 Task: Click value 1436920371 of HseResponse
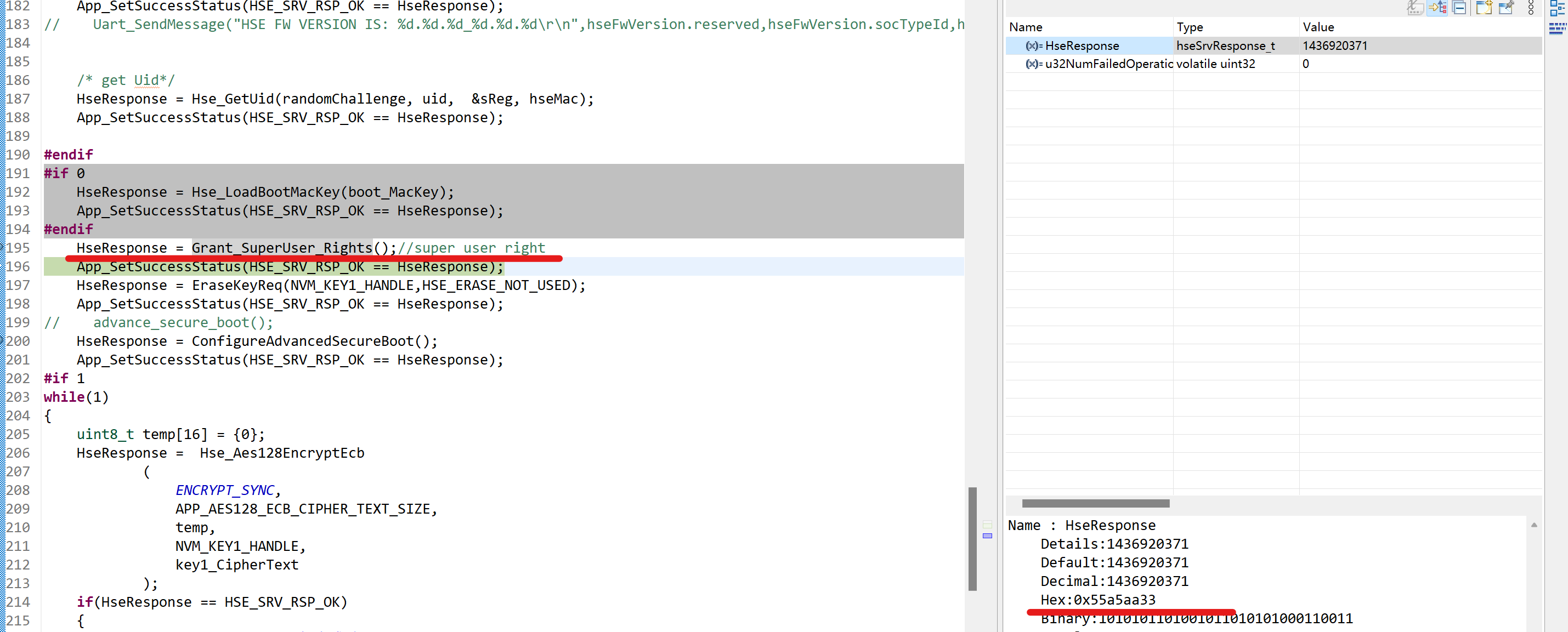1335,45
